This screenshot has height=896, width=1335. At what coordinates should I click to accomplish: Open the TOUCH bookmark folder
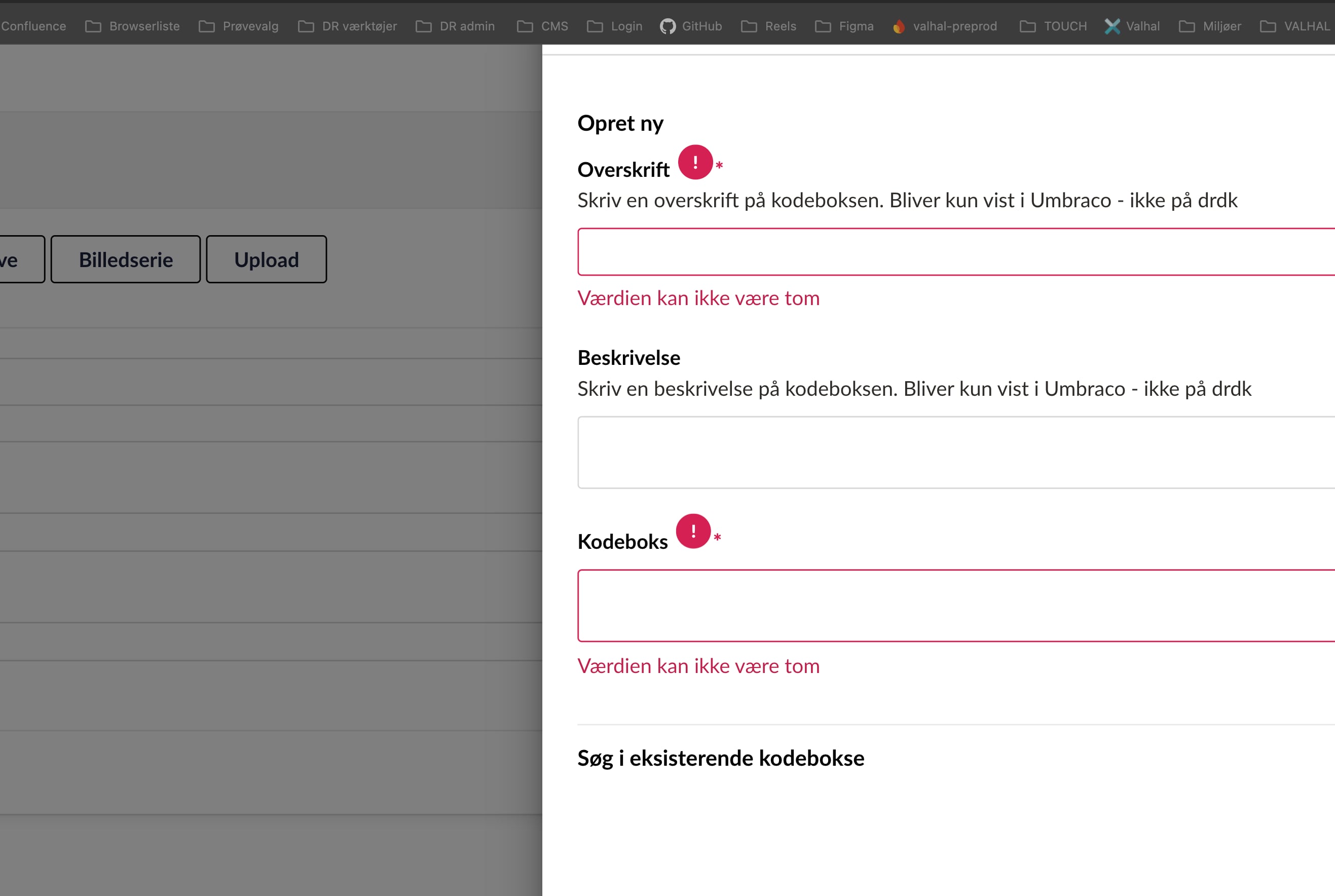[1053, 26]
